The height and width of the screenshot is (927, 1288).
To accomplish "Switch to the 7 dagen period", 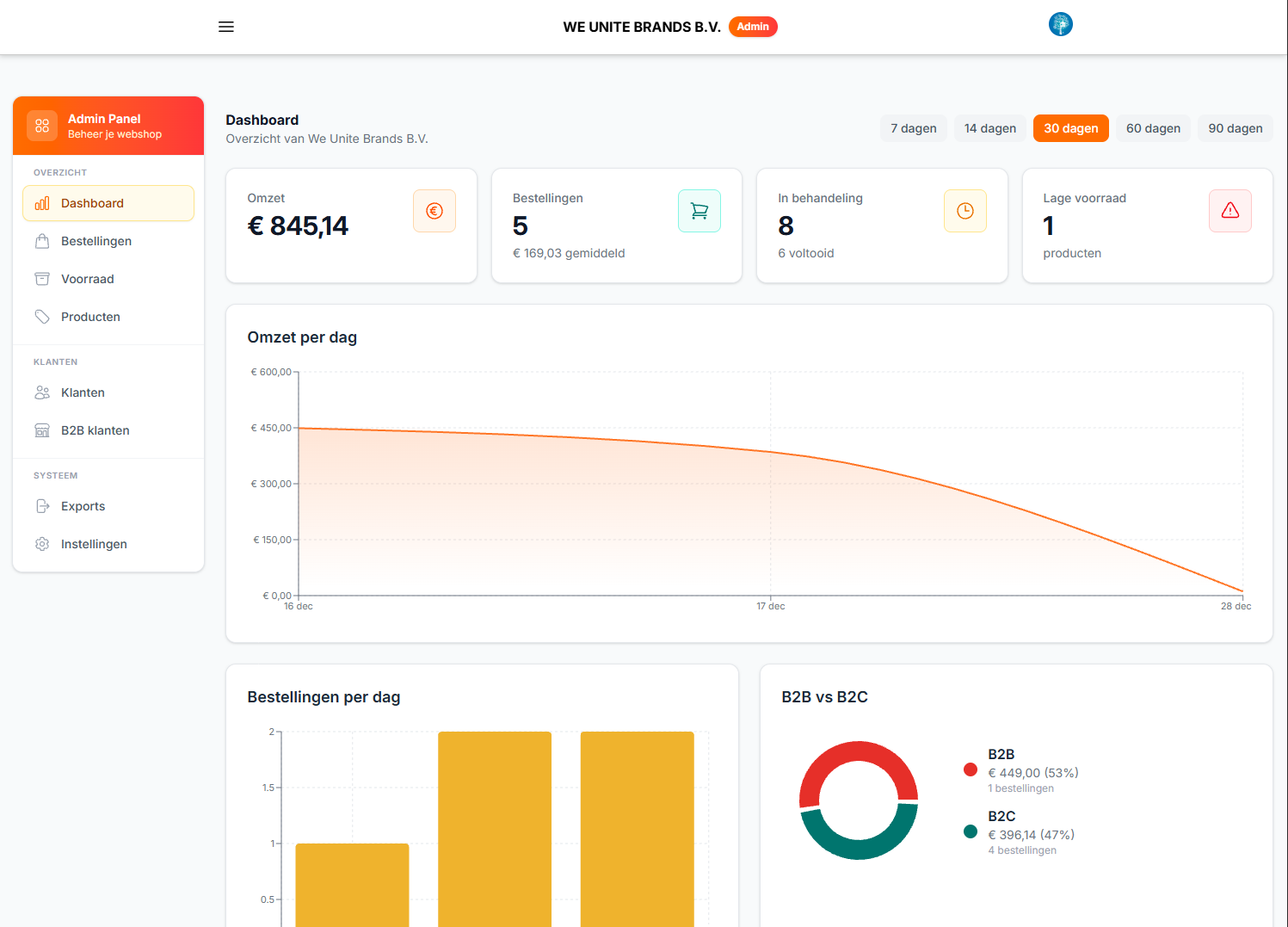I will (913, 128).
